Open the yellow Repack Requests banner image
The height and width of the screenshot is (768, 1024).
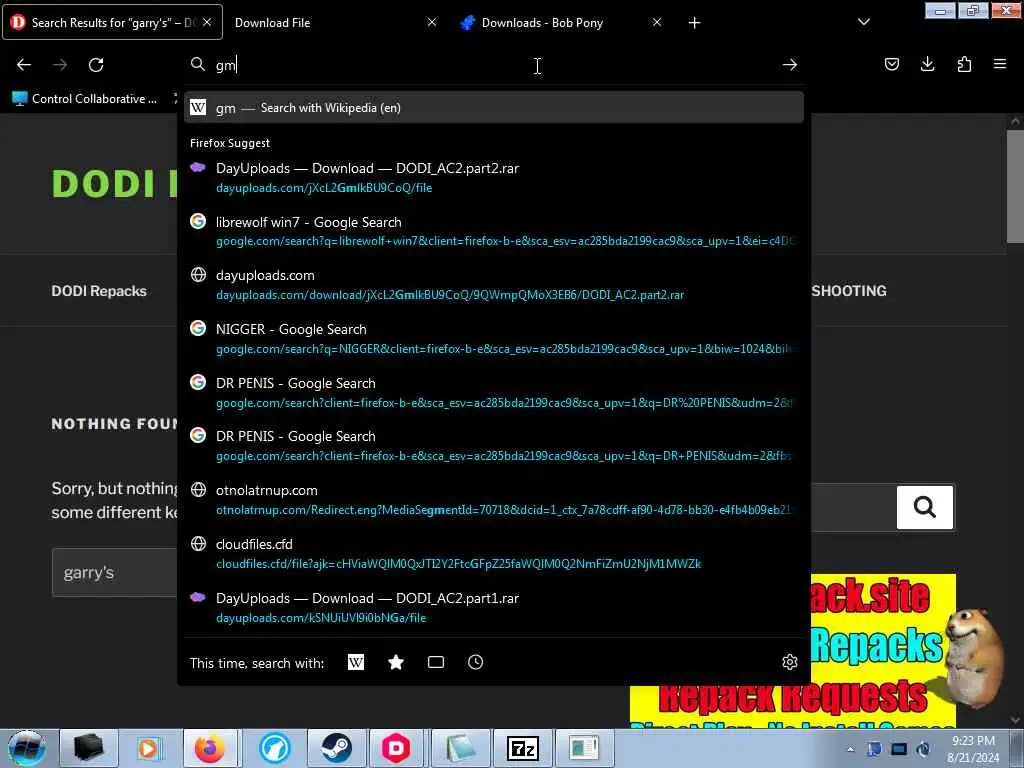tap(793, 650)
